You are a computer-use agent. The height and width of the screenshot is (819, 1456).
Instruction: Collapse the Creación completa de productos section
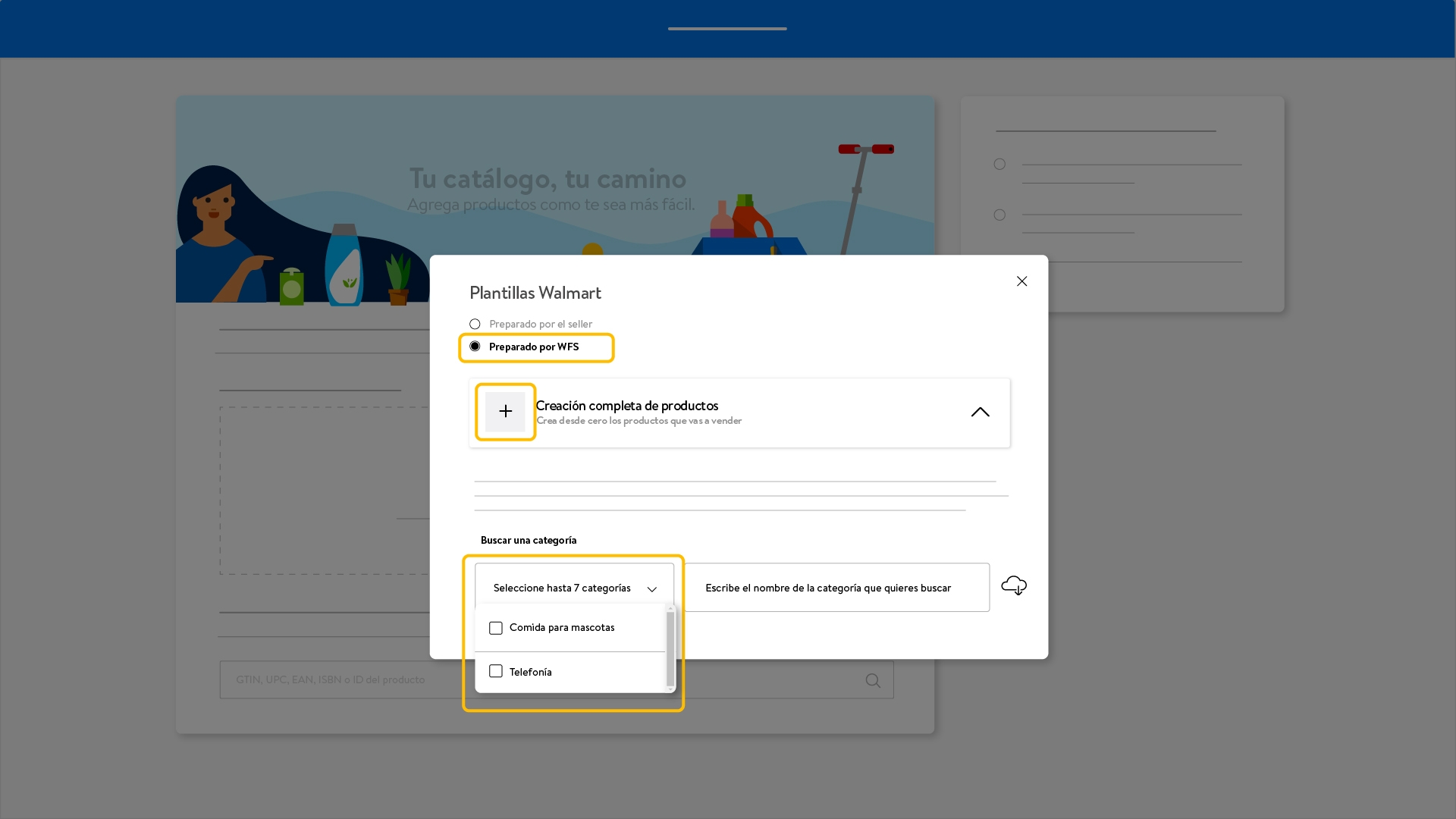pos(980,412)
